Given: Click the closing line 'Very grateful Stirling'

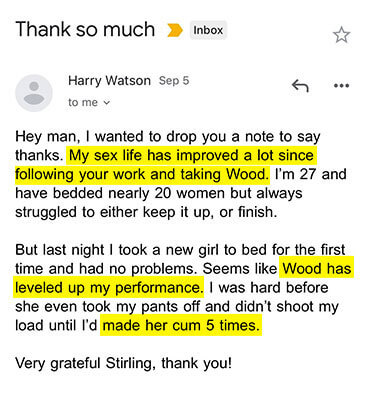Looking at the screenshot, I should coord(85,363).
